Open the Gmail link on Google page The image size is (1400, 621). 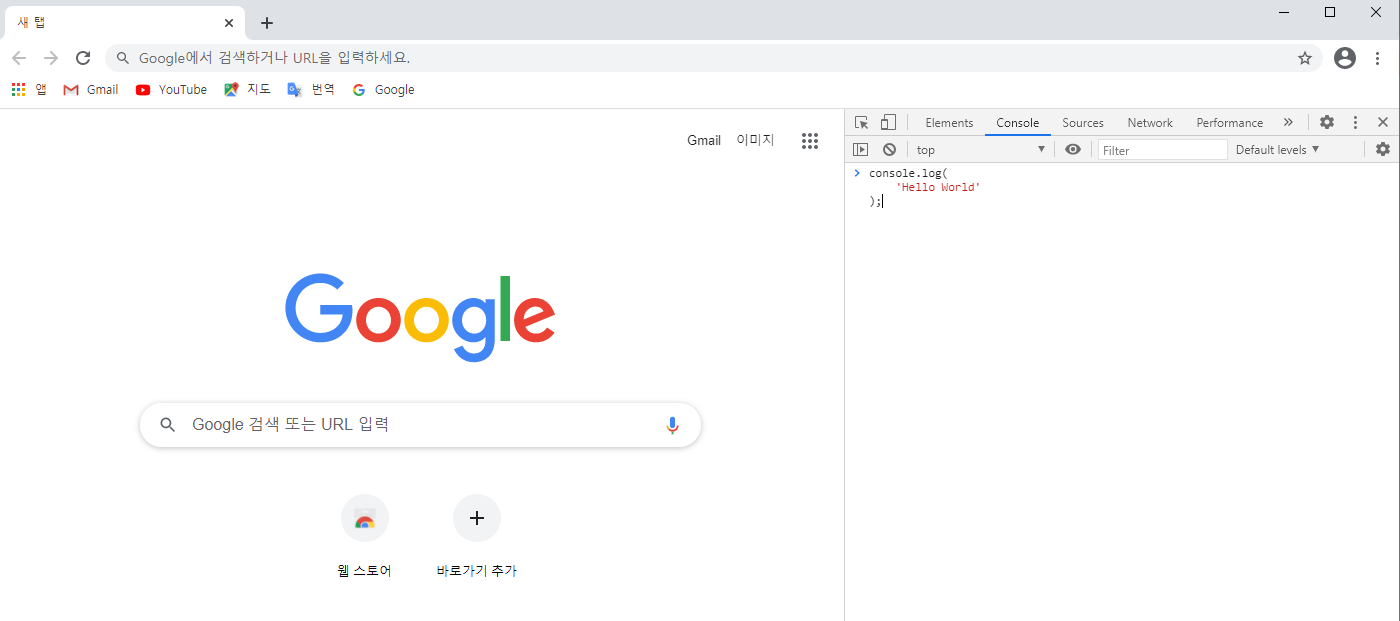coord(704,141)
